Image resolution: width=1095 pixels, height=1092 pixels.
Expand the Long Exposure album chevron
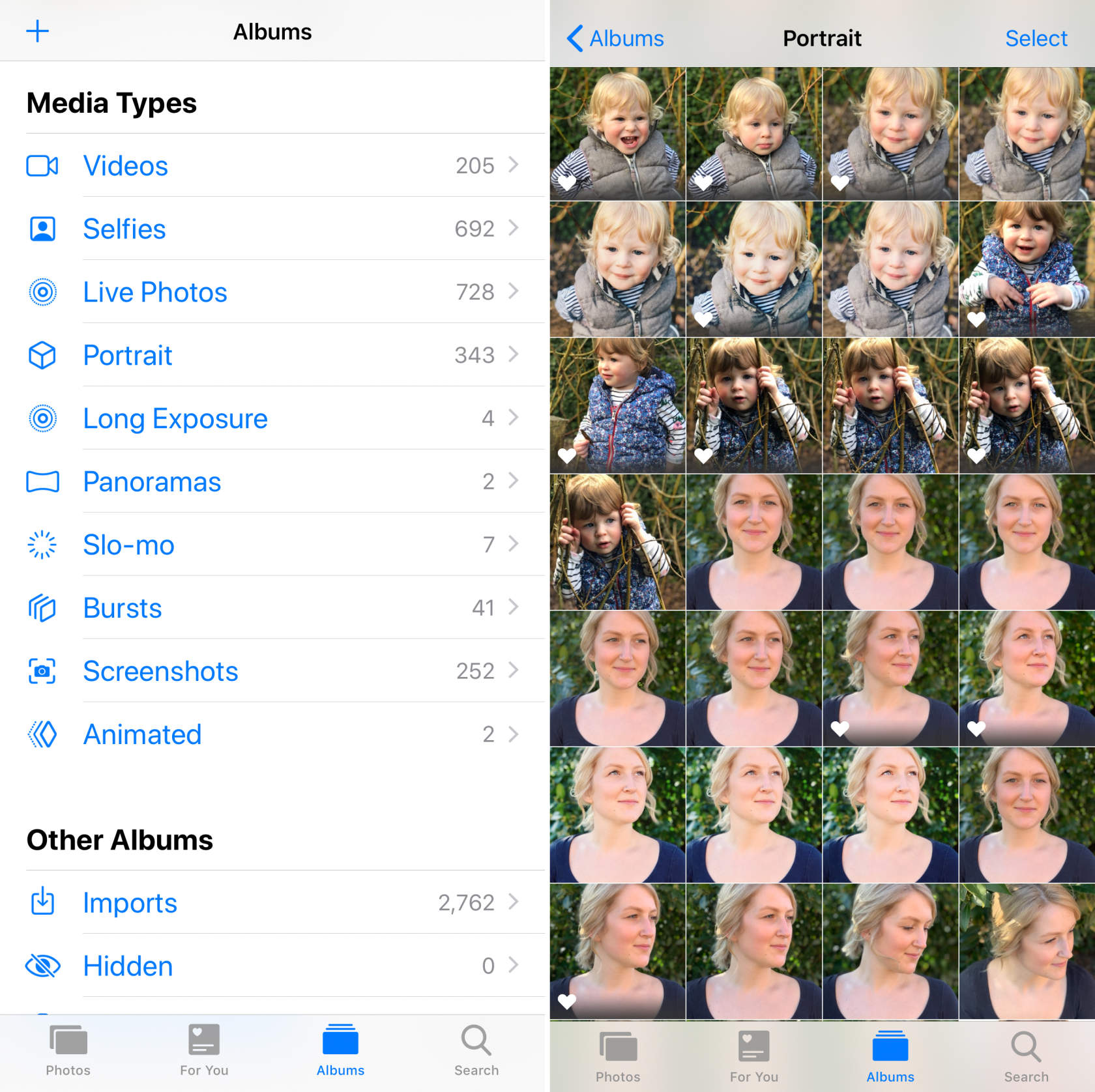tap(514, 418)
